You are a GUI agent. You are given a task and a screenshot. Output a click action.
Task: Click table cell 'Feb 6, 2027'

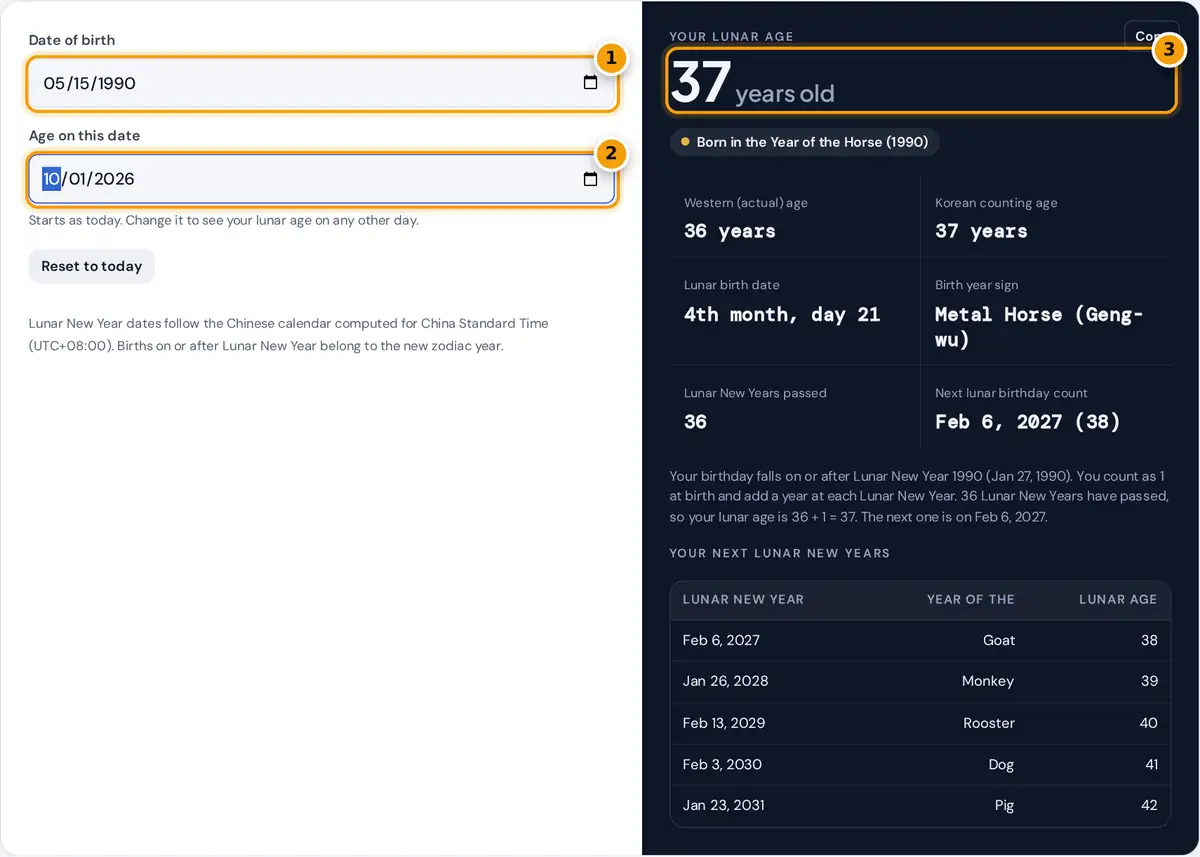click(x=721, y=640)
